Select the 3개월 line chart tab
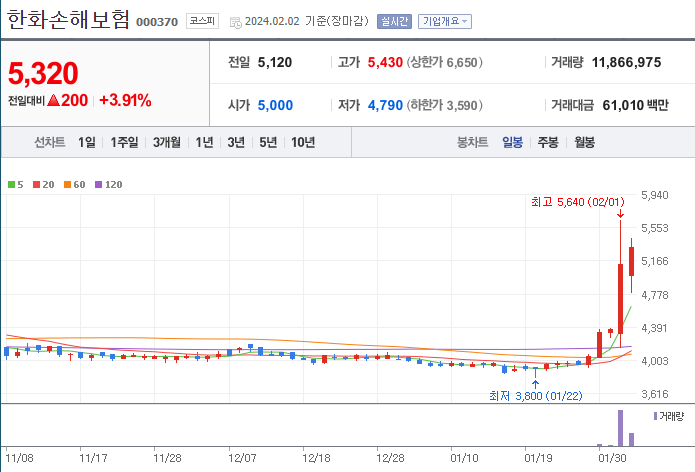 pos(167,142)
